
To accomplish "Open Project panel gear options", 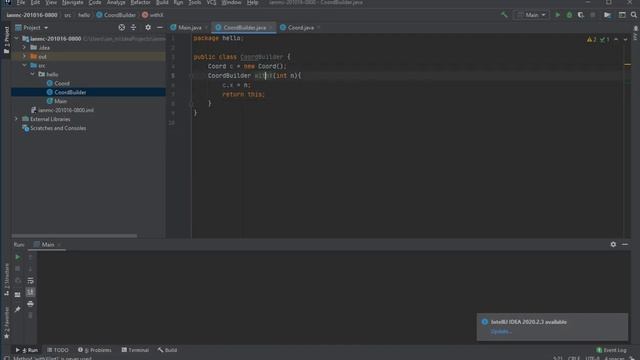I will pos(148,27).
